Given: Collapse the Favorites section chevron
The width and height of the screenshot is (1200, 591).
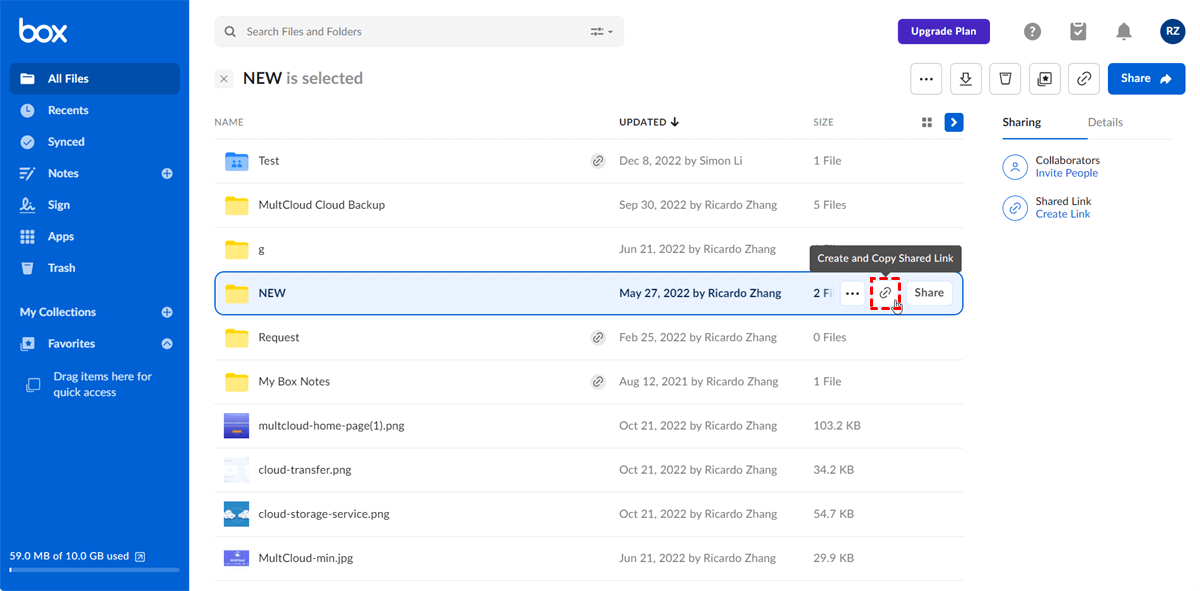Looking at the screenshot, I should pos(167,344).
